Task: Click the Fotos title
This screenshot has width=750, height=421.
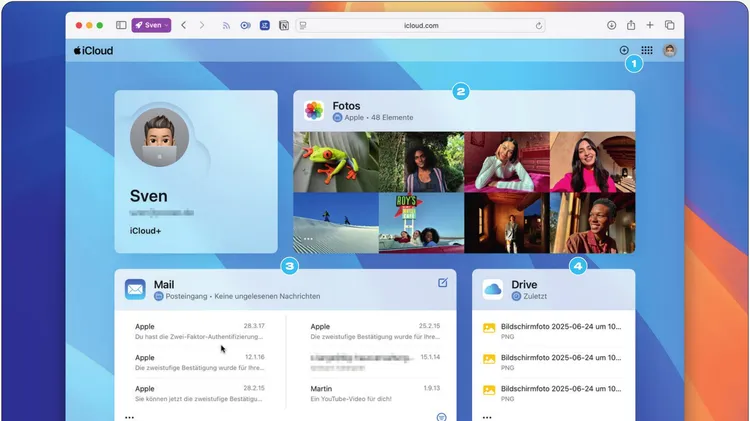Action: pos(346,106)
